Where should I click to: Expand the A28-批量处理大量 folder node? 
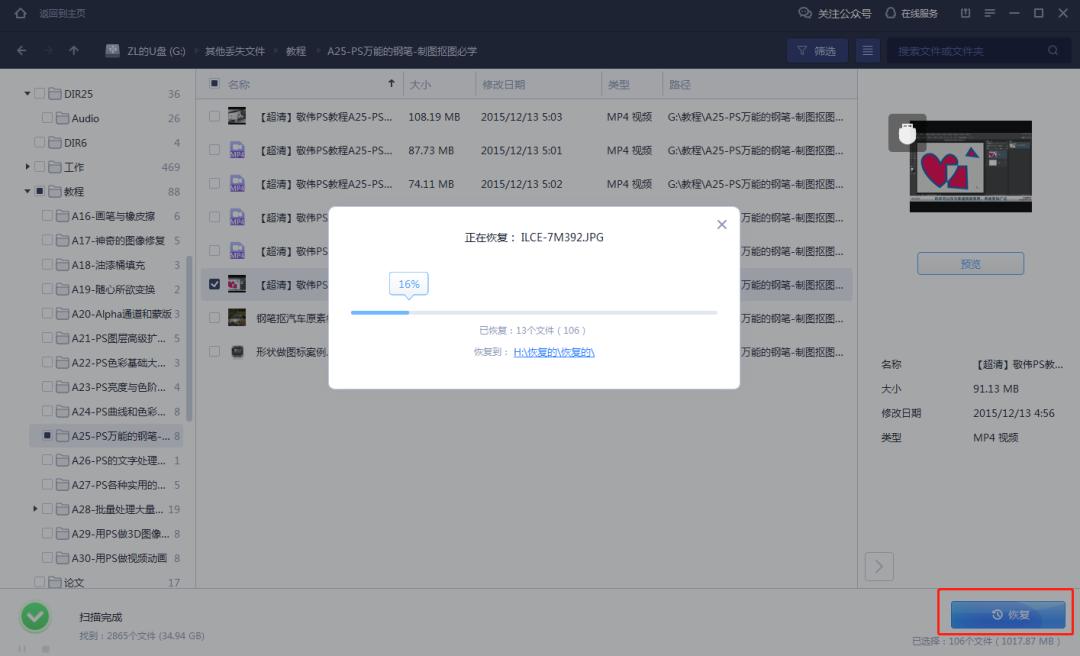pyautogui.click(x=35, y=509)
